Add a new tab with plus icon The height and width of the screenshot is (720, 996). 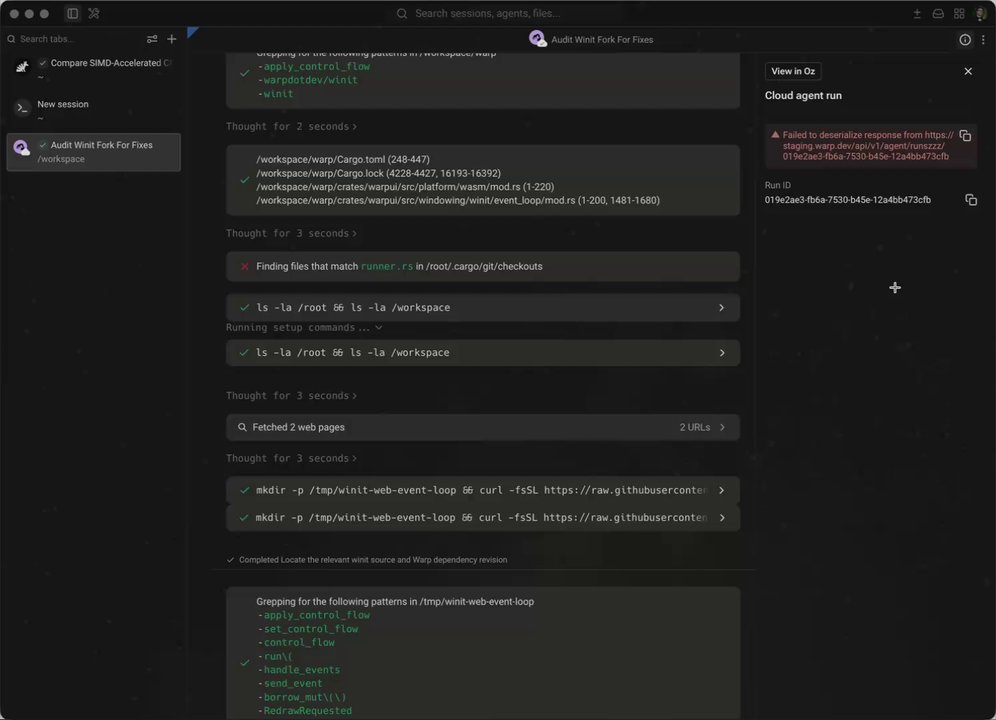pyautogui.click(x=172, y=39)
